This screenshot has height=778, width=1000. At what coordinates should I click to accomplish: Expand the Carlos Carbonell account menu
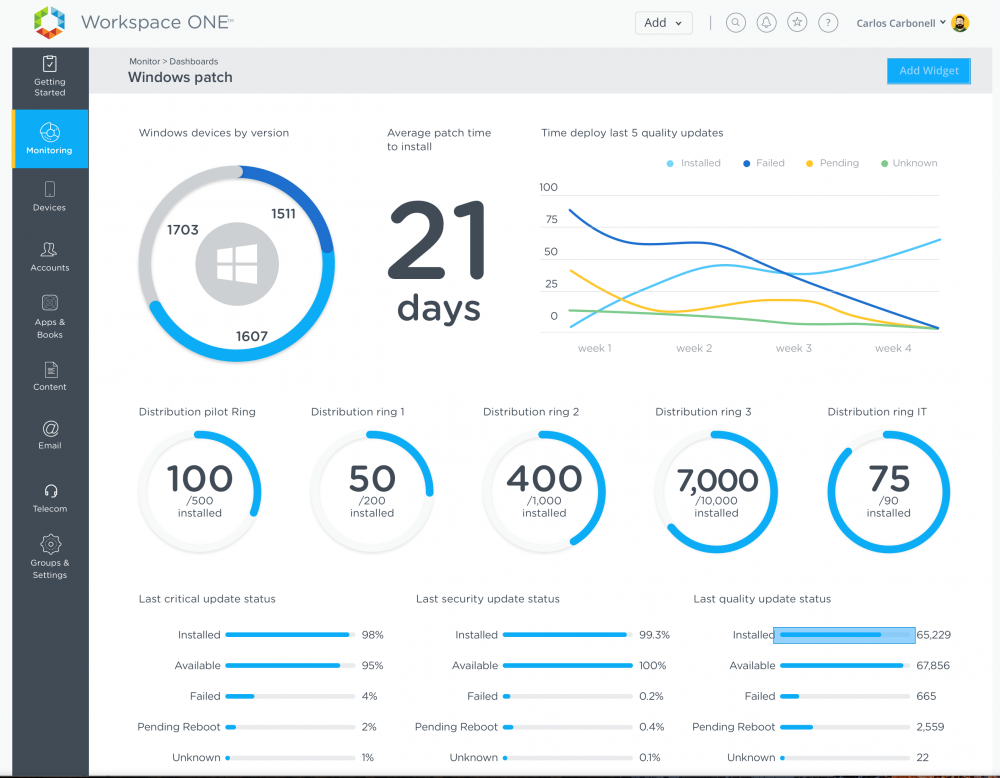click(x=898, y=22)
